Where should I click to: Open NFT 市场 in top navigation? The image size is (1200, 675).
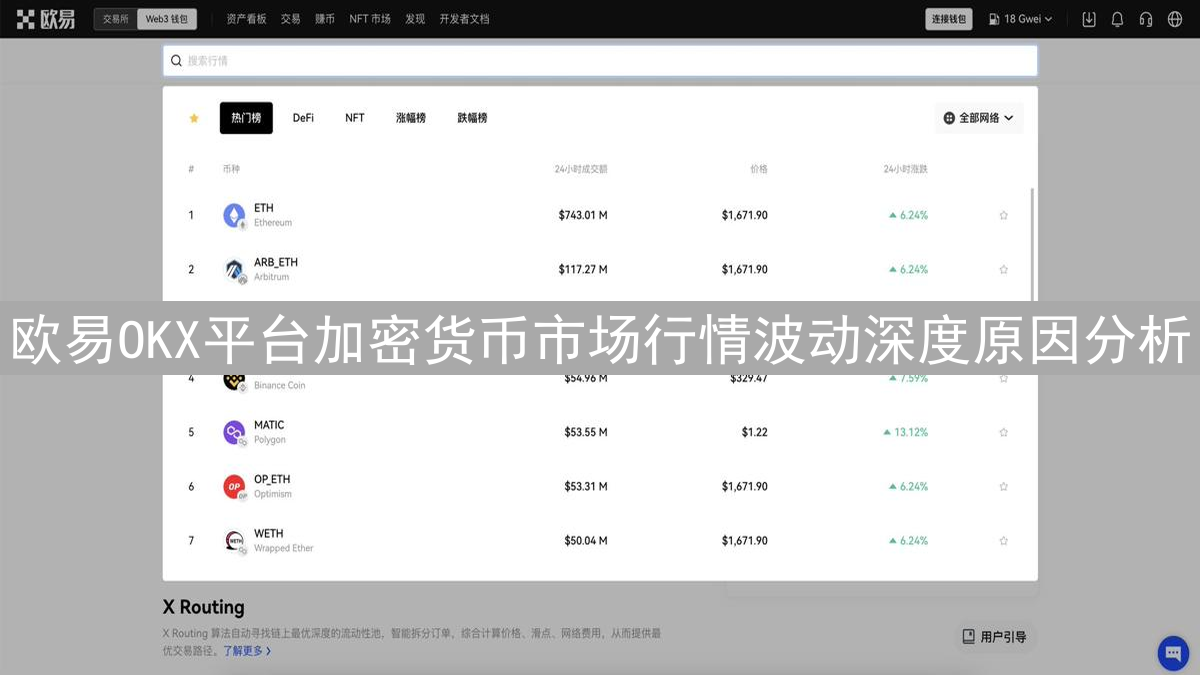(370, 19)
